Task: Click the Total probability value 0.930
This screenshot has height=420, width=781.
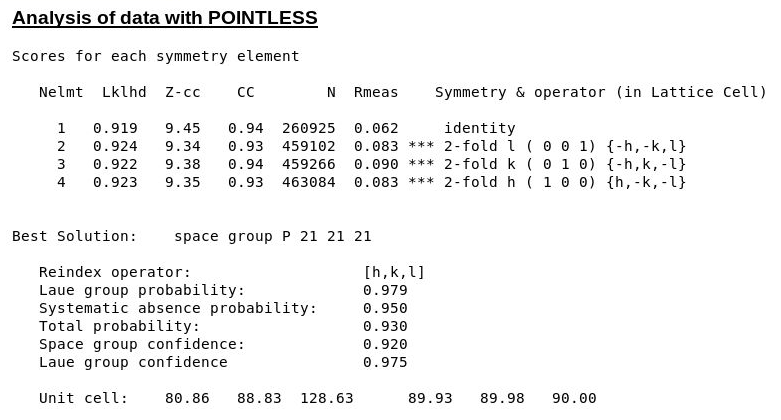Action: pyautogui.click(x=385, y=326)
